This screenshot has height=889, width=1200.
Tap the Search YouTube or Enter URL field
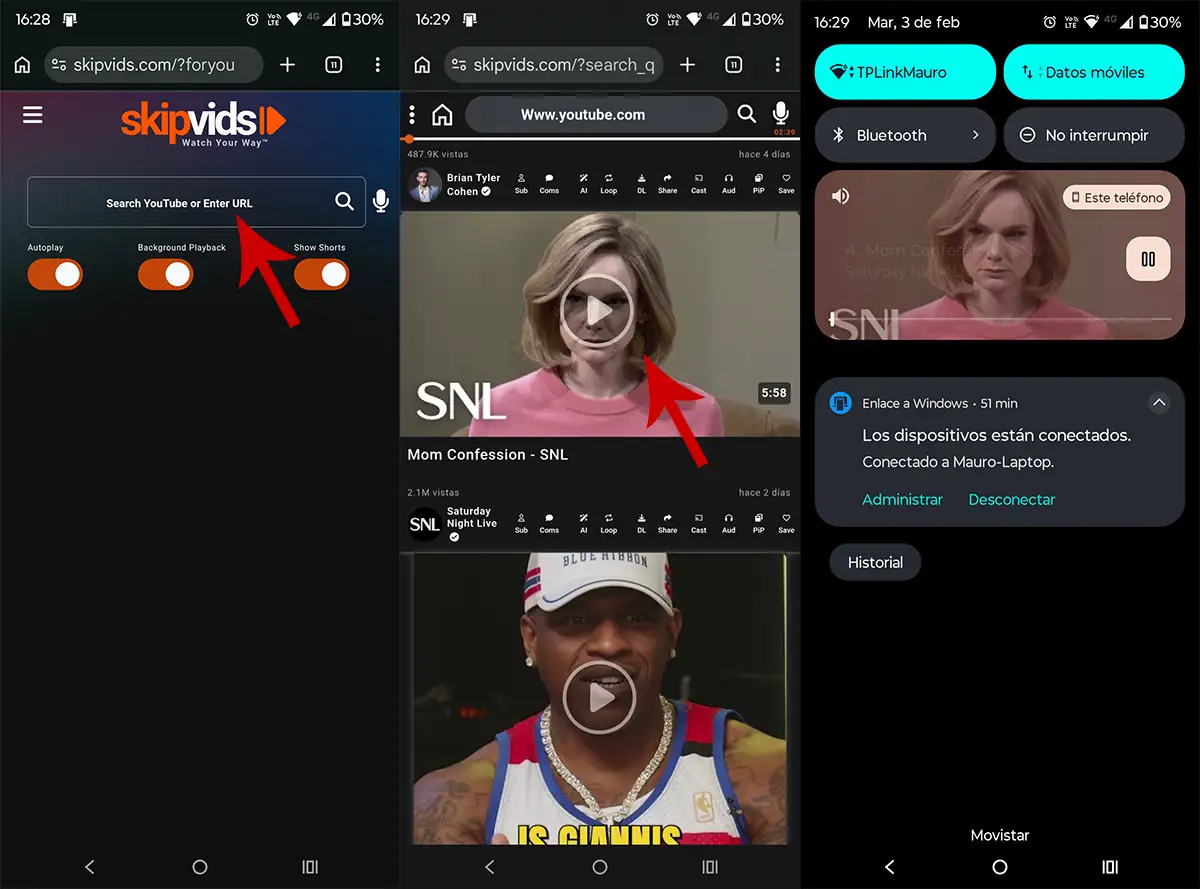tap(180, 201)
